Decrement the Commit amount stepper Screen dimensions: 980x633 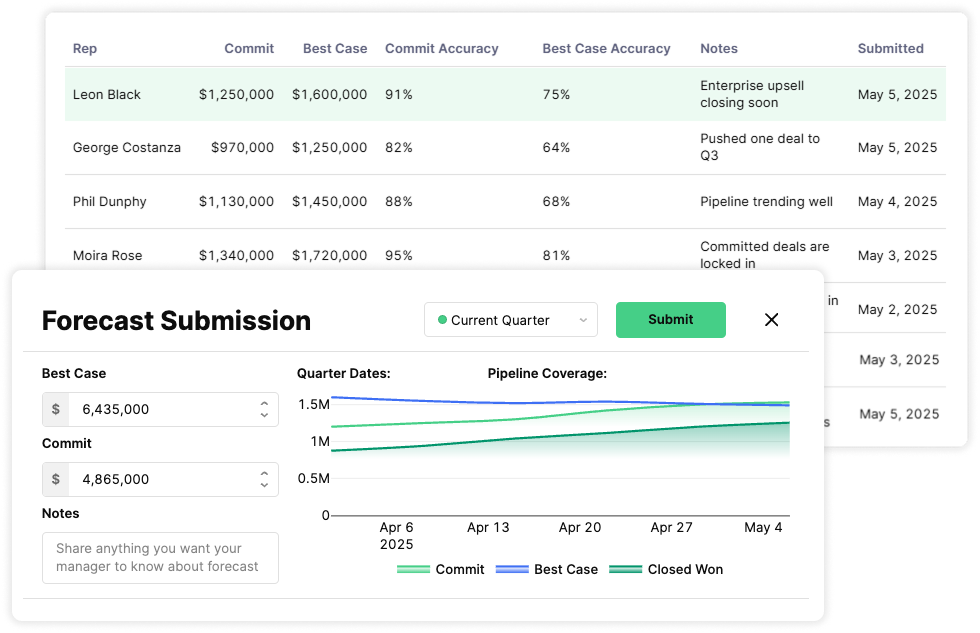point(264,485)
